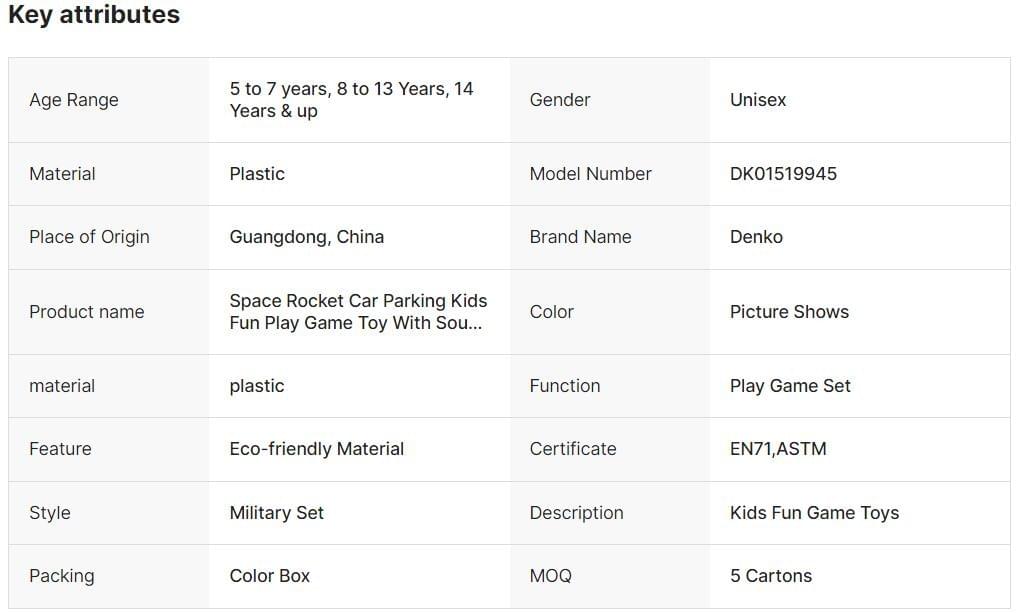This screenshot has width=1019, height=613.
Task: Select the Color Box packing value
Action: [x=269, y=576]
